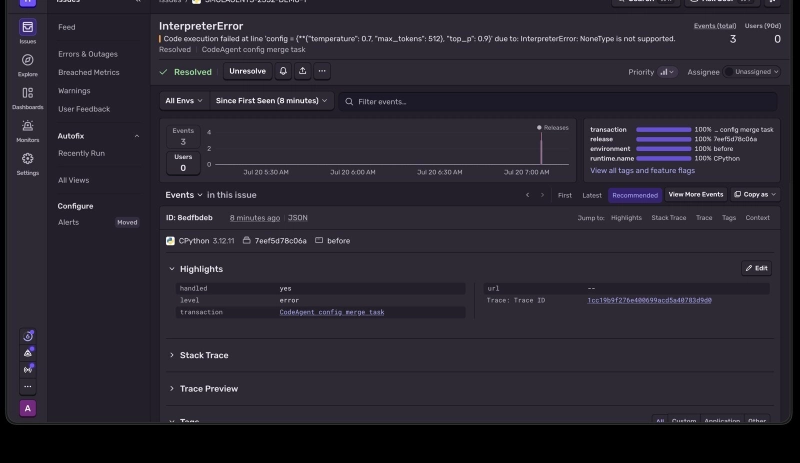Open the Trace ID link
800x463 pixels.
tap(649, 300)
